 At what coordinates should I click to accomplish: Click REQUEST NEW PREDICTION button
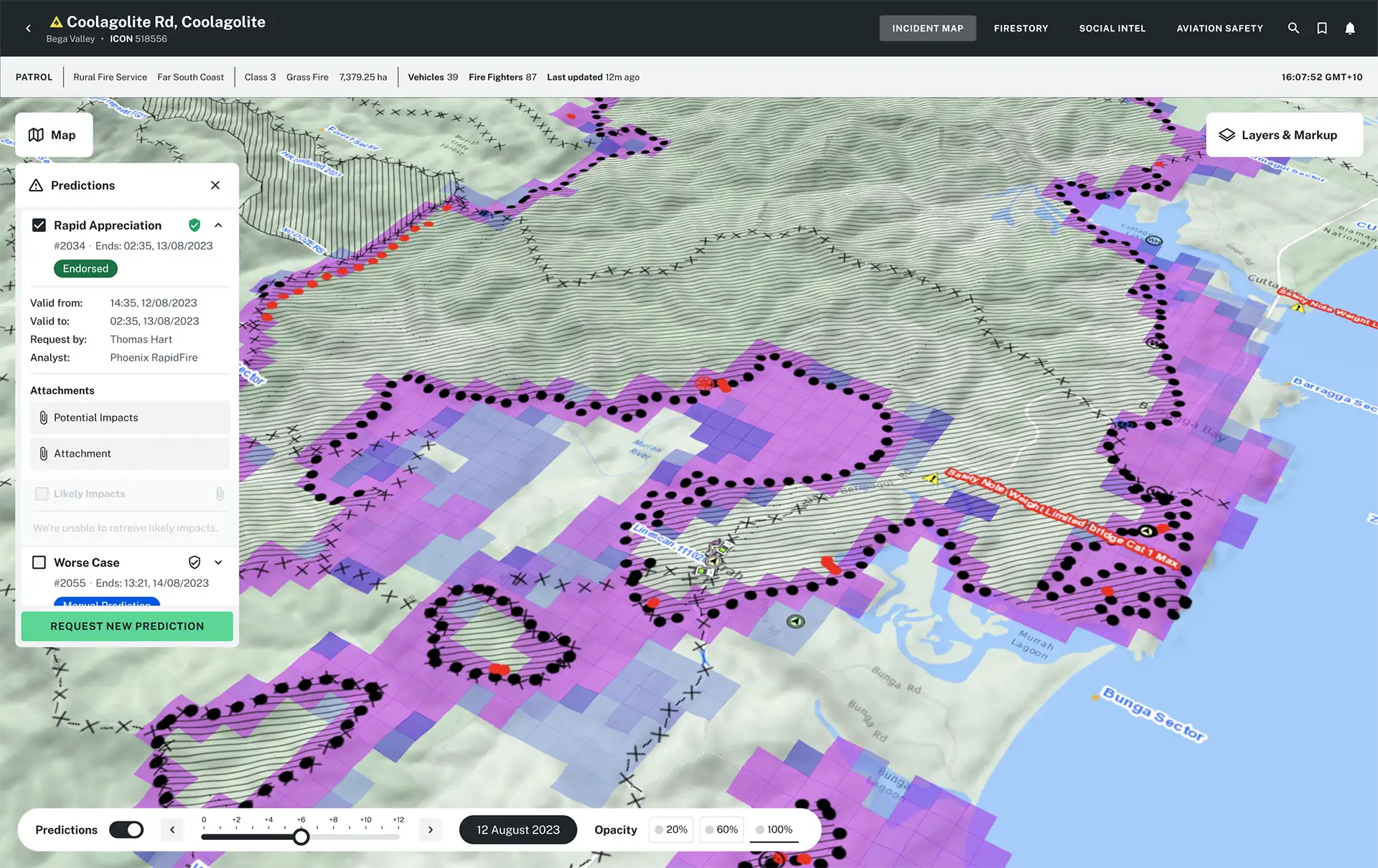tap(127, 626)
